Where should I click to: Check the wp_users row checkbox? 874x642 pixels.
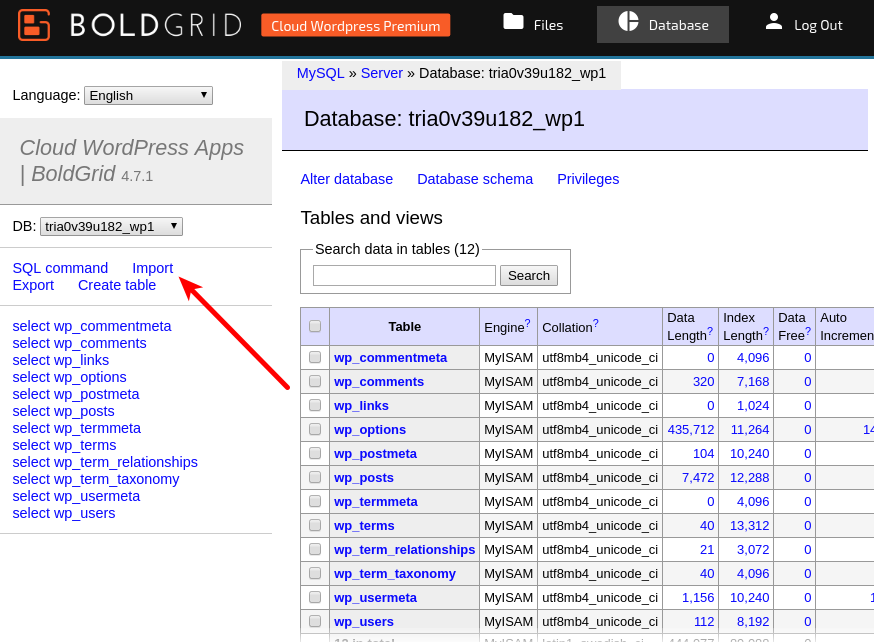(x=315, y=621)
